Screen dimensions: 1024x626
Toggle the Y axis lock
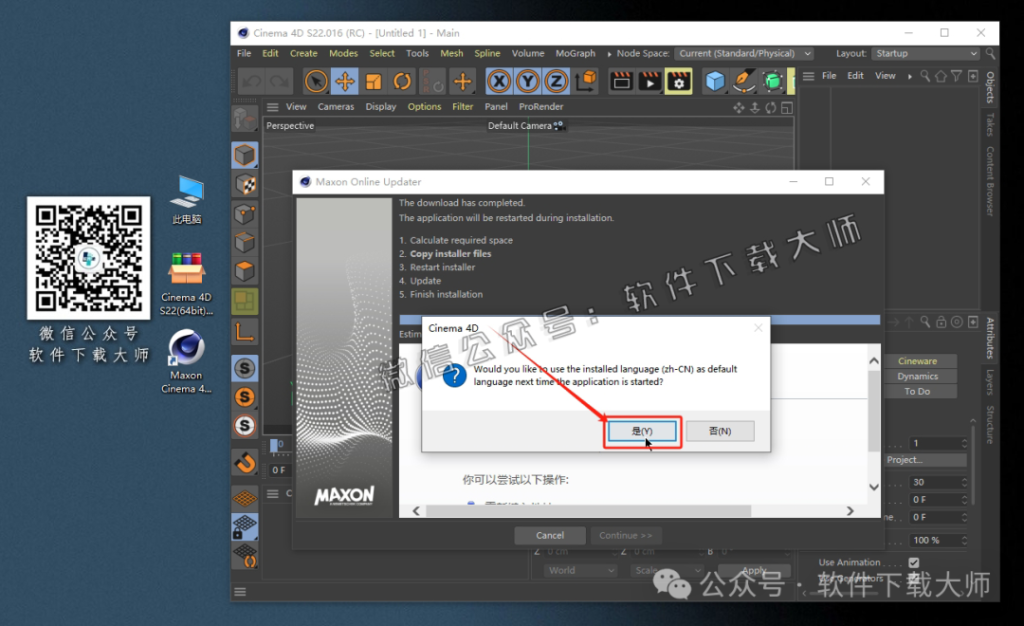click(528, 81)
